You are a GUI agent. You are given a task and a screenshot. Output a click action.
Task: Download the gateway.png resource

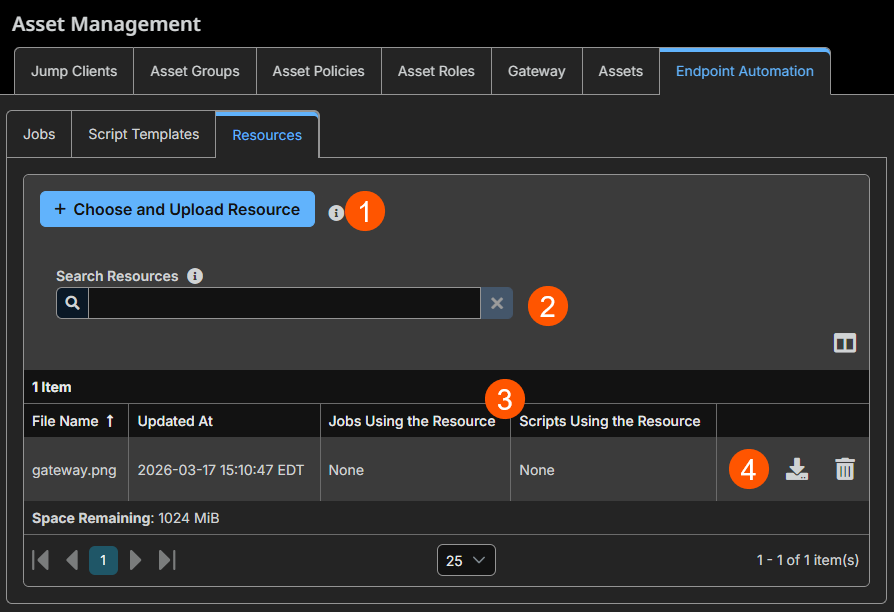coord(797,469)
